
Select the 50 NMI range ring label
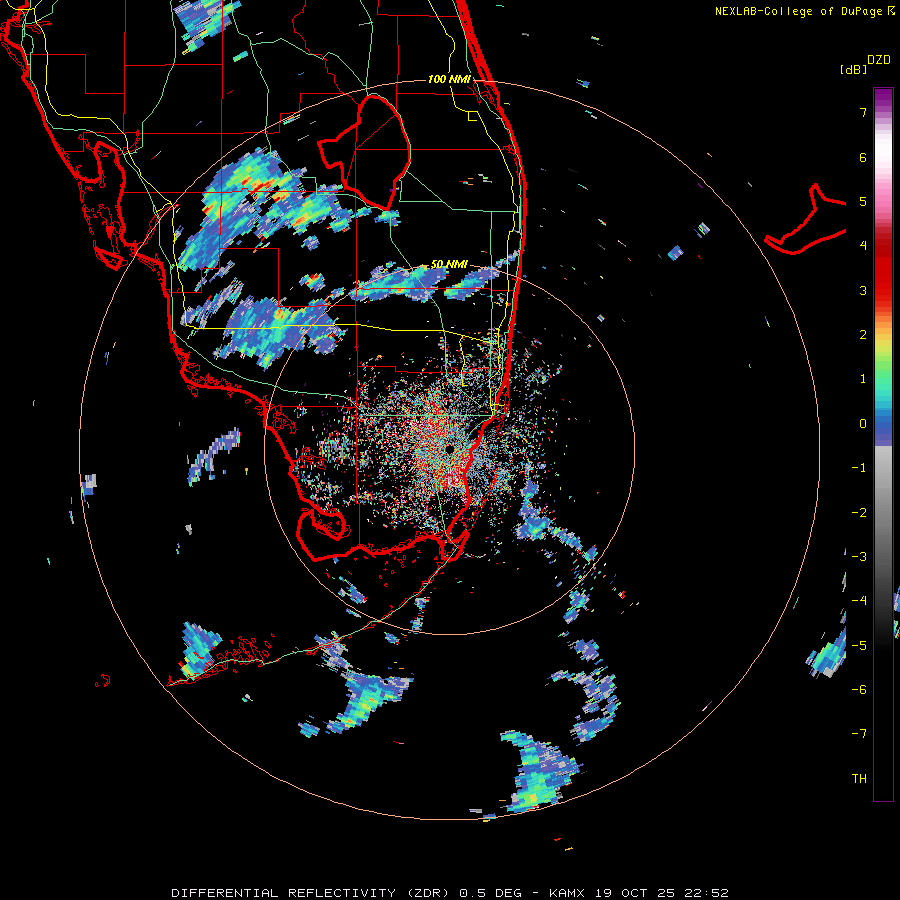(449, 264)
